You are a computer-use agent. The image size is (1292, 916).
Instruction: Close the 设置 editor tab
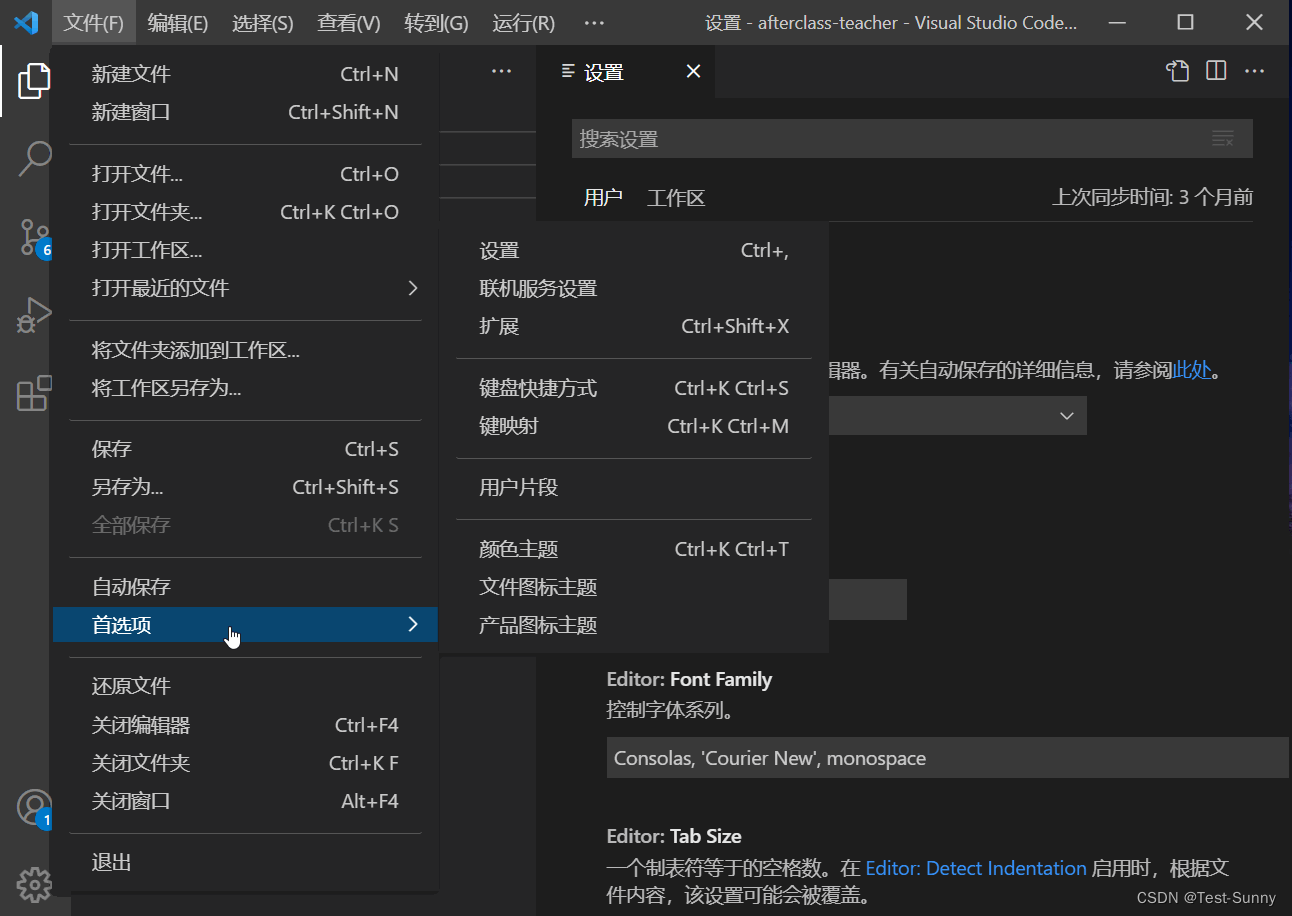point(693,71)
